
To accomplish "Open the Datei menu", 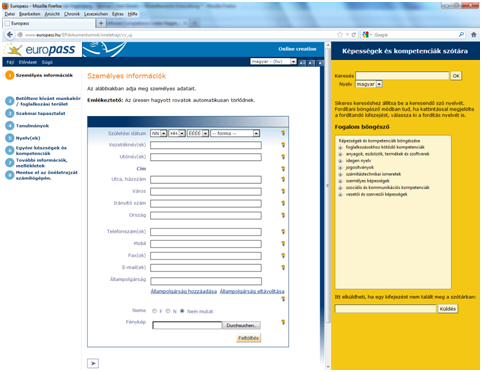I will click(10, 14).
